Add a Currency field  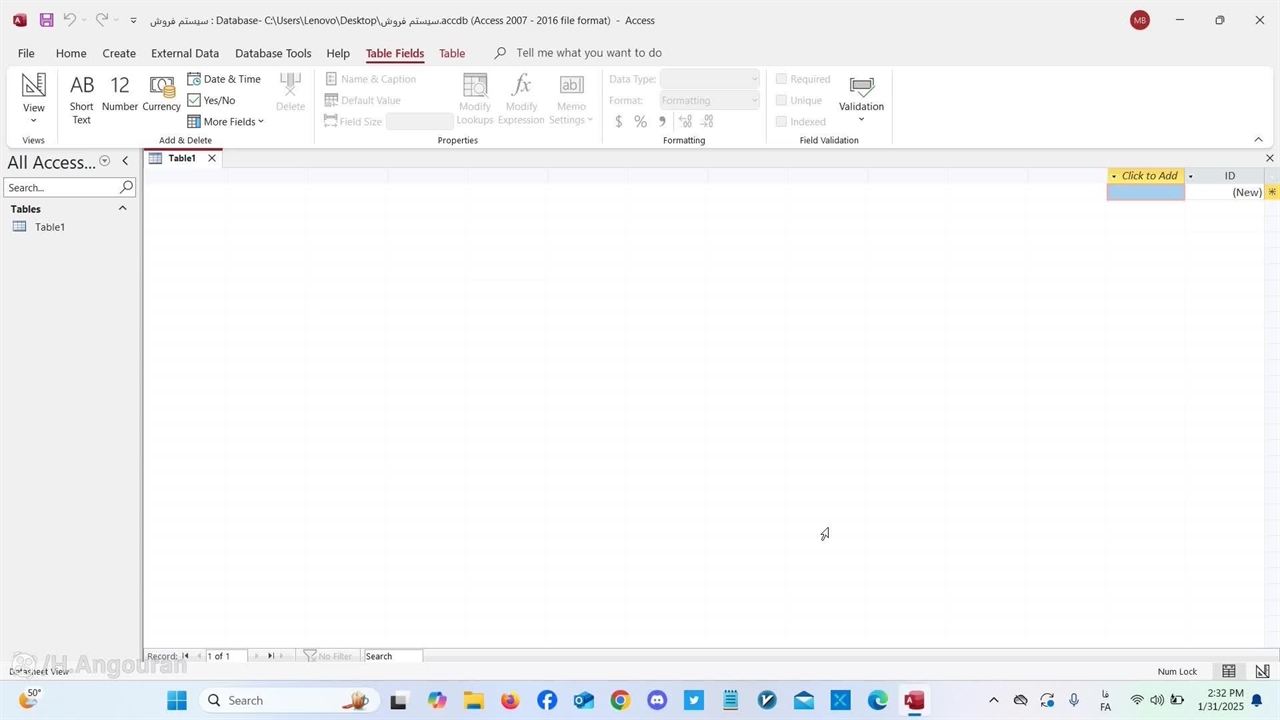(x=161, y=93)
